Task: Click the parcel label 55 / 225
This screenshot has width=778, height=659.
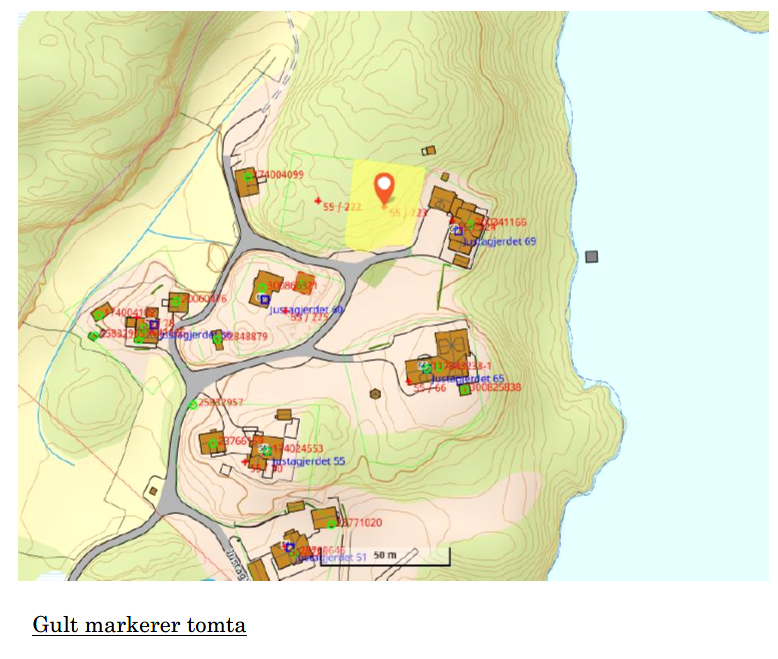Action: click(x=309, y=317)
